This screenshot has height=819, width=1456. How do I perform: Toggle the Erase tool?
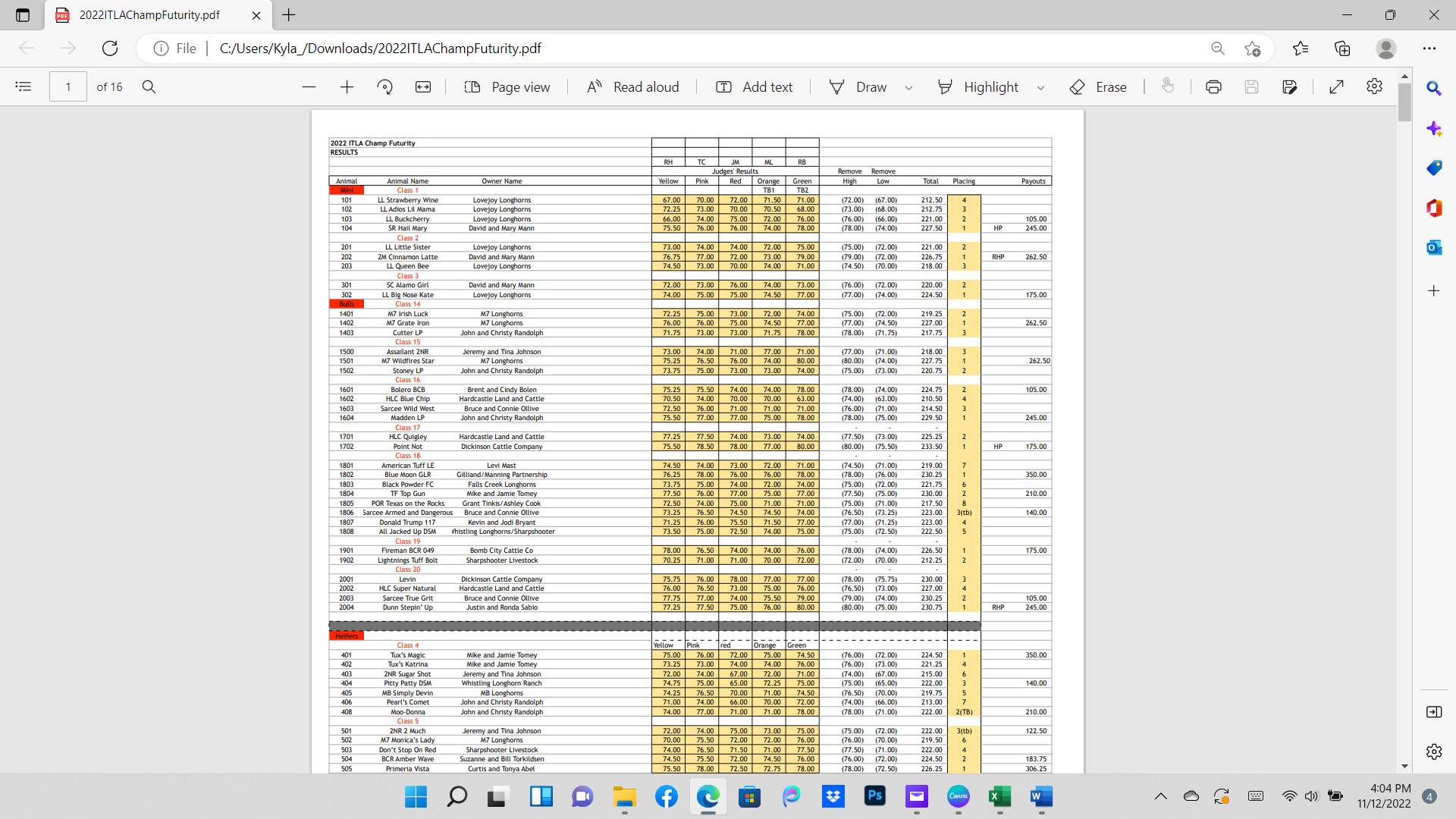coord(1098,87)
